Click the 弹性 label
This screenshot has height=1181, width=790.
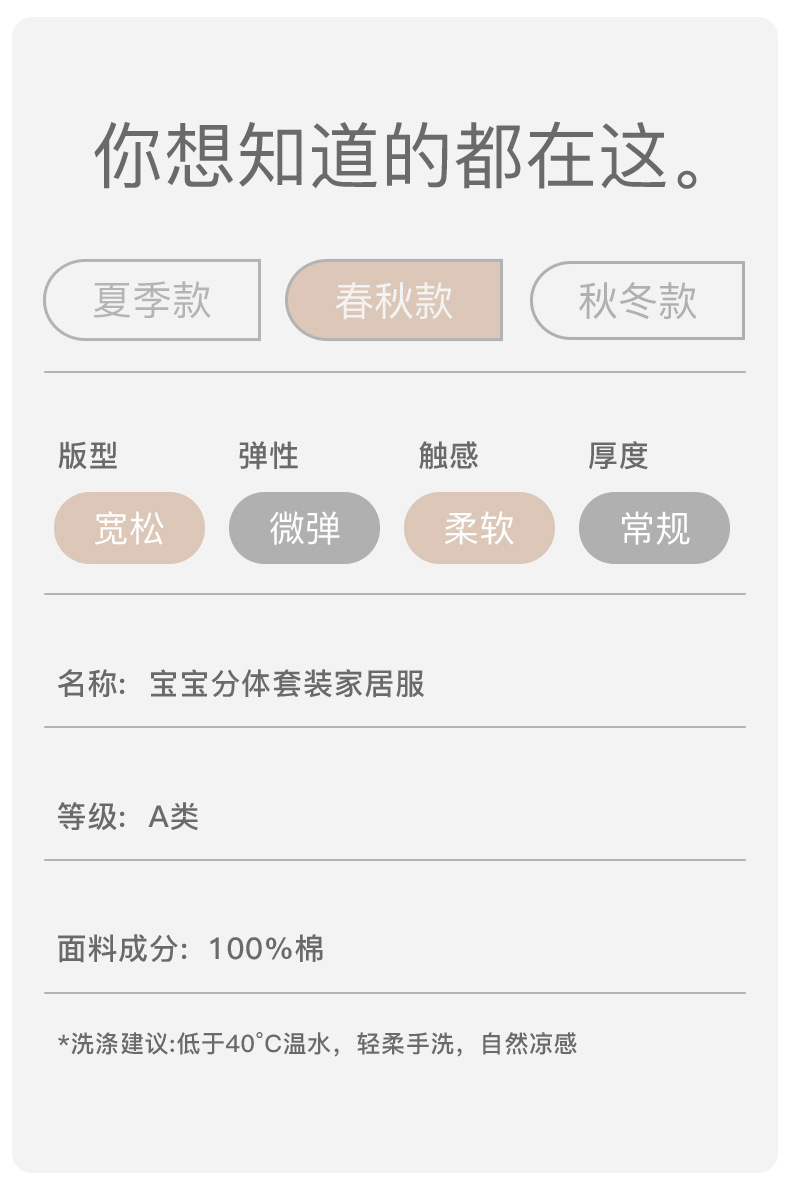point(268,456)
